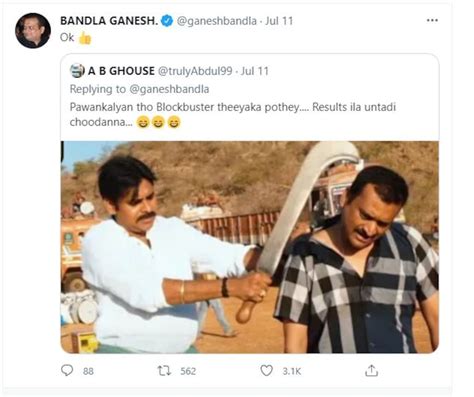Viewport: 474px width, 397px height.
Task: Open the share upload icon
Action: point(371,370)
